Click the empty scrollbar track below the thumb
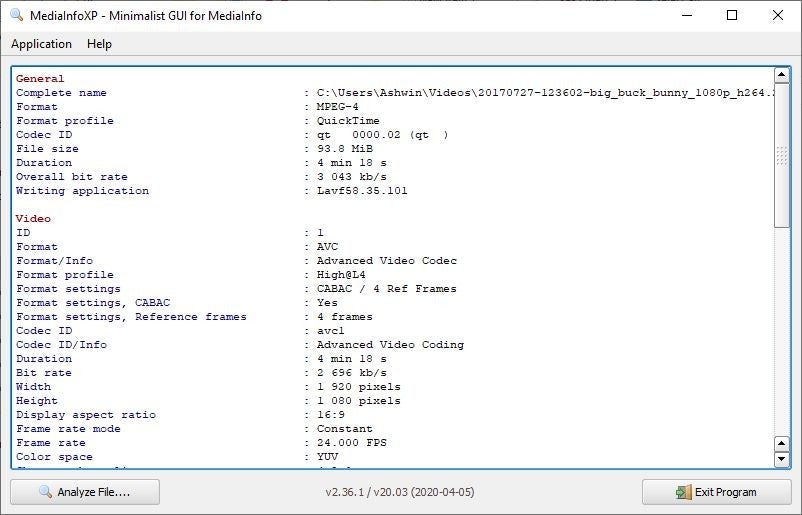 coord(782,330)
